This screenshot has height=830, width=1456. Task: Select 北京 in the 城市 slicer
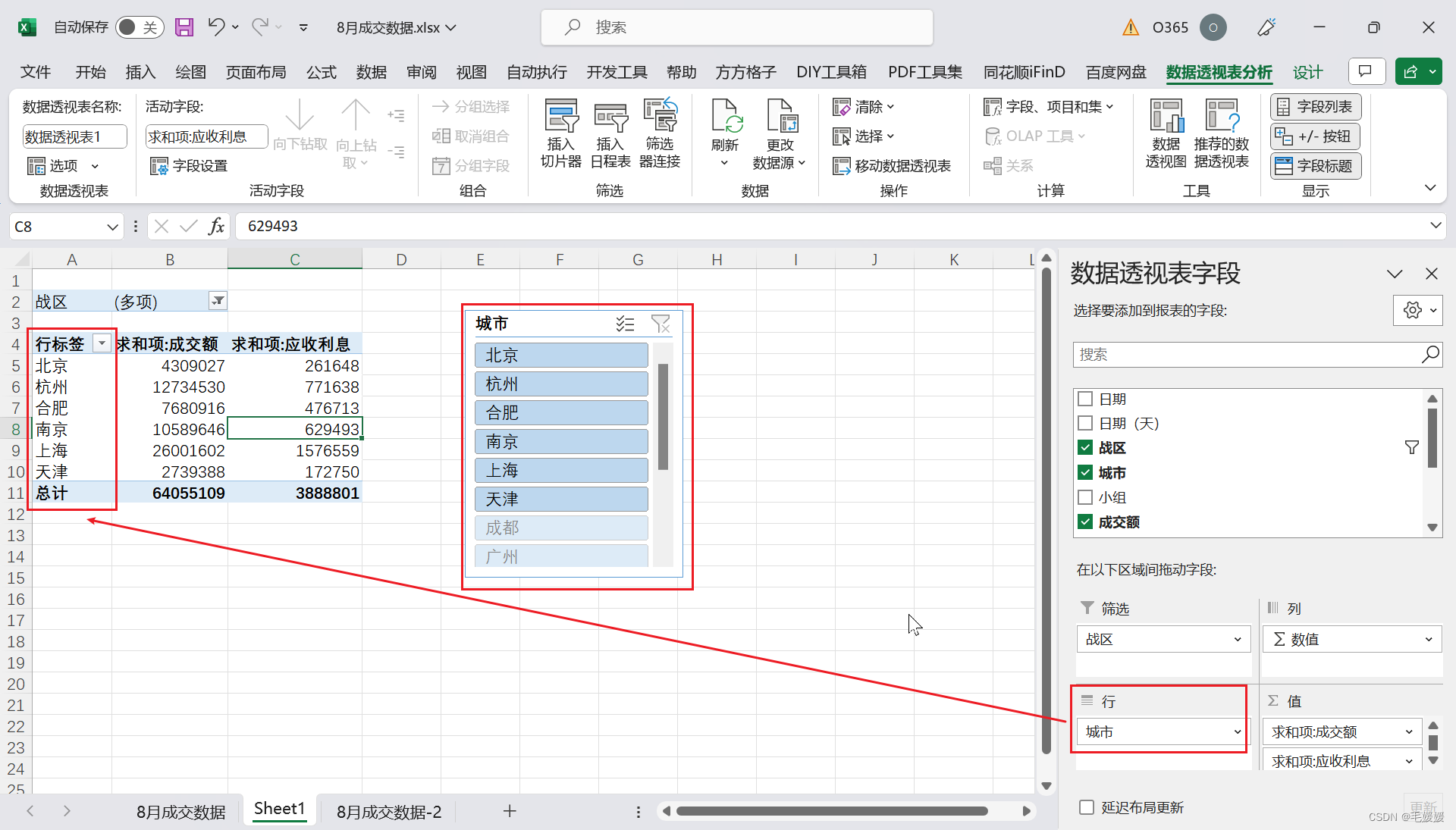point(561,355)
